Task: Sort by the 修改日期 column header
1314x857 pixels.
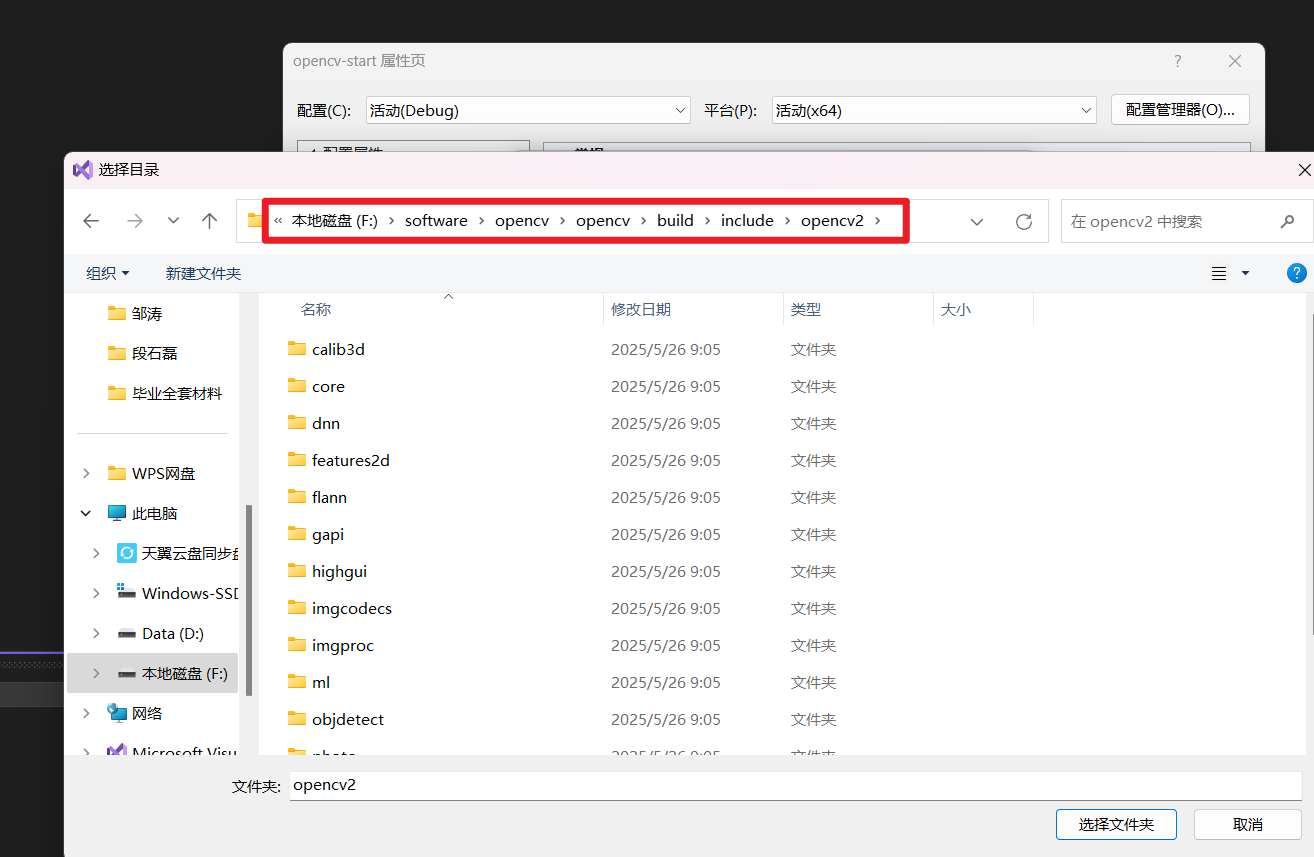Action: click(x=641, y=310)
